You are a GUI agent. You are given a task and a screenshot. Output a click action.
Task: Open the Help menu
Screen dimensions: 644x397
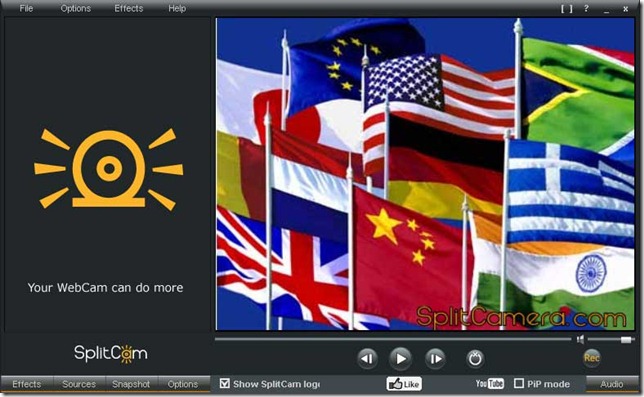click(x=177, y=8)
